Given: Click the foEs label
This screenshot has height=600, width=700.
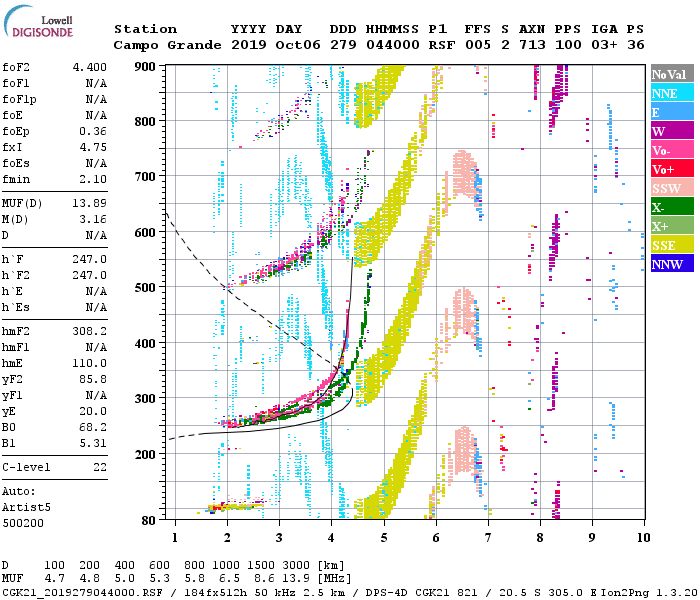Looking at the screenshot, I should 16,163.
